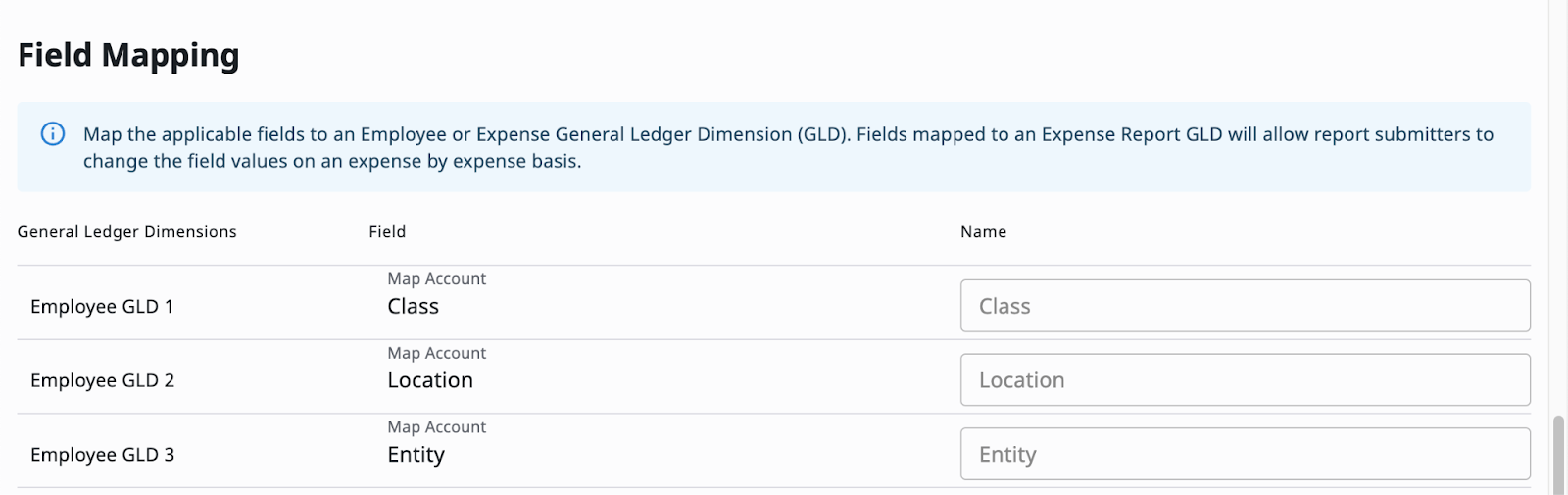Click the Field column header
1568x495 pixels.
[387, 232]
